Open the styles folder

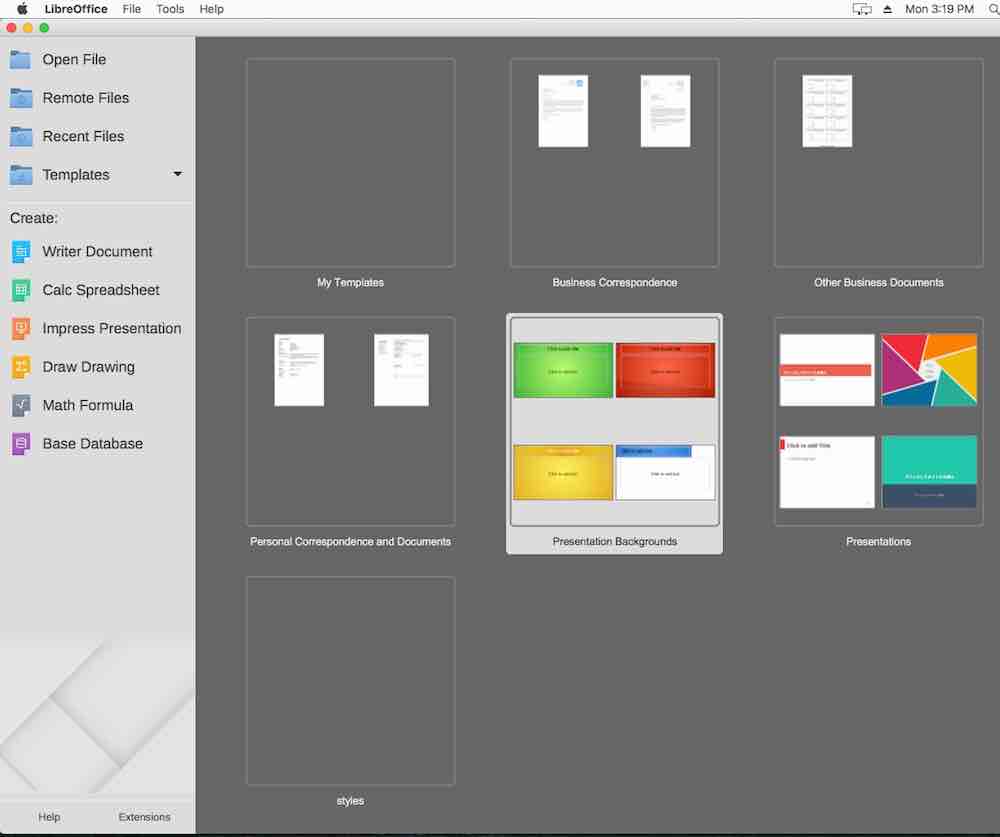click(x=350, y=681)
